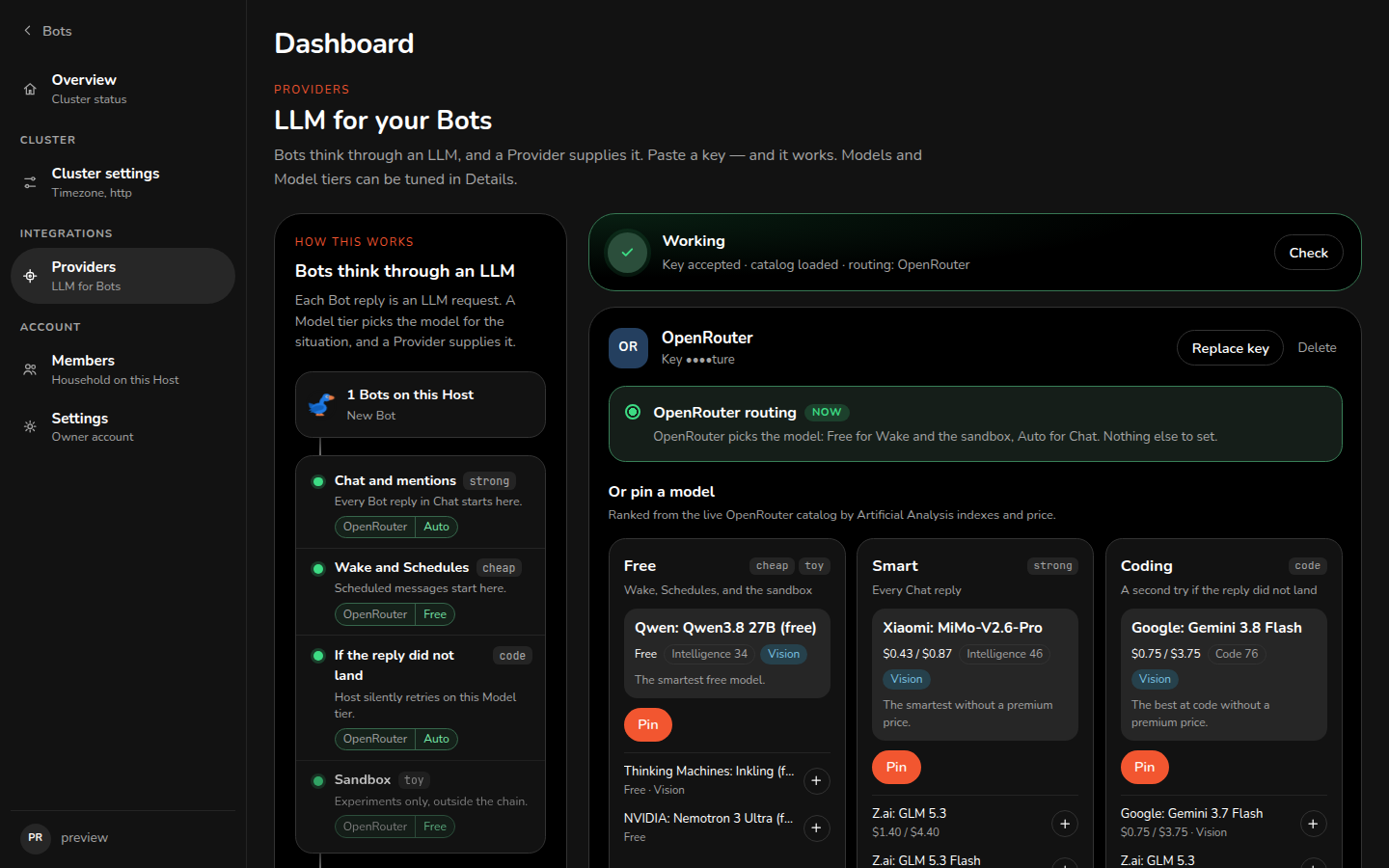Open Cluster settings page
The width and height of the screenshot is (1389, 868).
tap(123, 182)
